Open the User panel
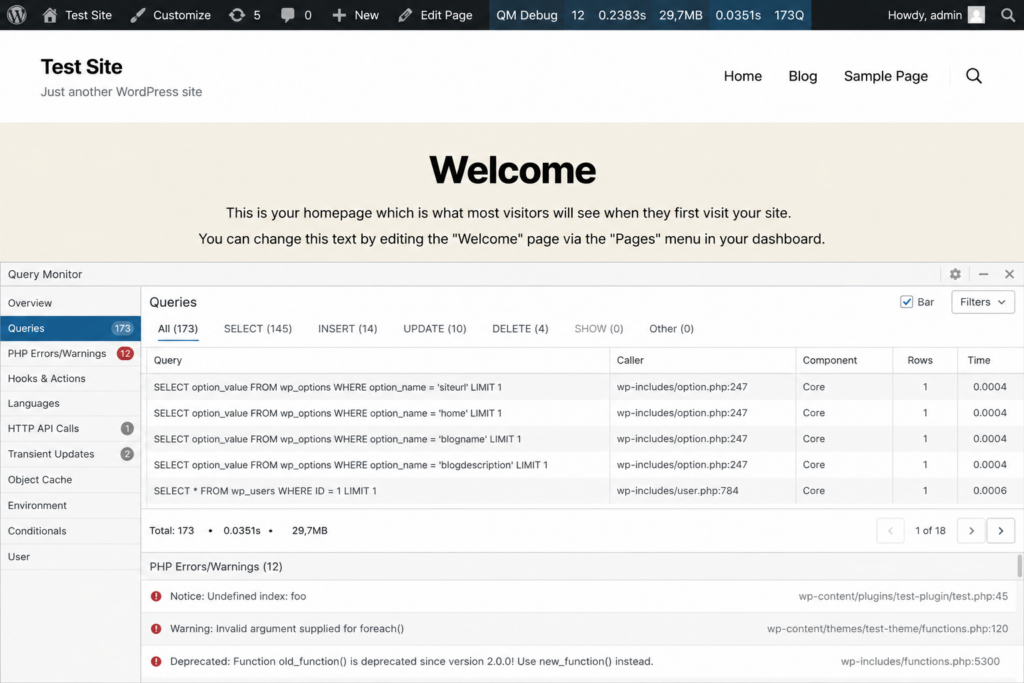 (x=71, y=556)
